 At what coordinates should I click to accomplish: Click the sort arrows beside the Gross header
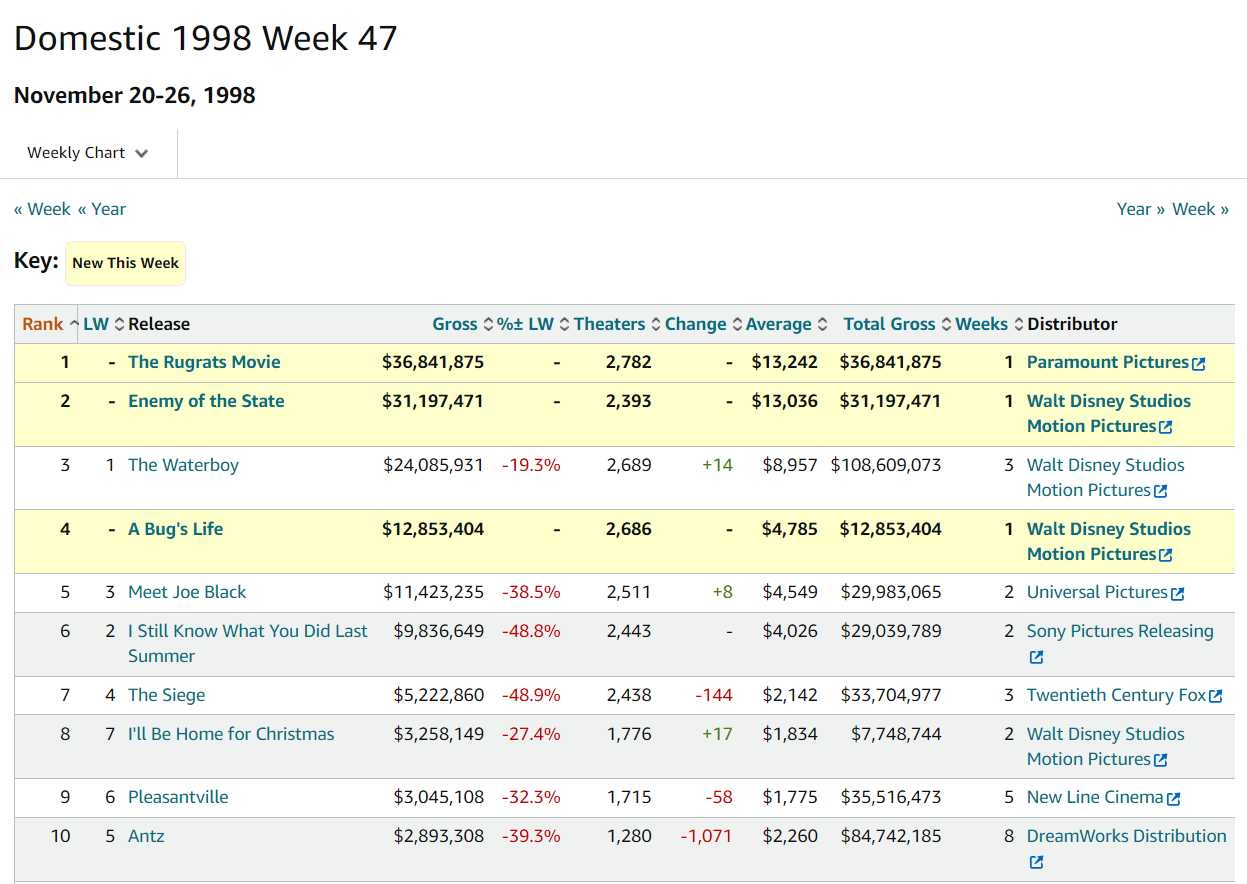tap(488, 324)
